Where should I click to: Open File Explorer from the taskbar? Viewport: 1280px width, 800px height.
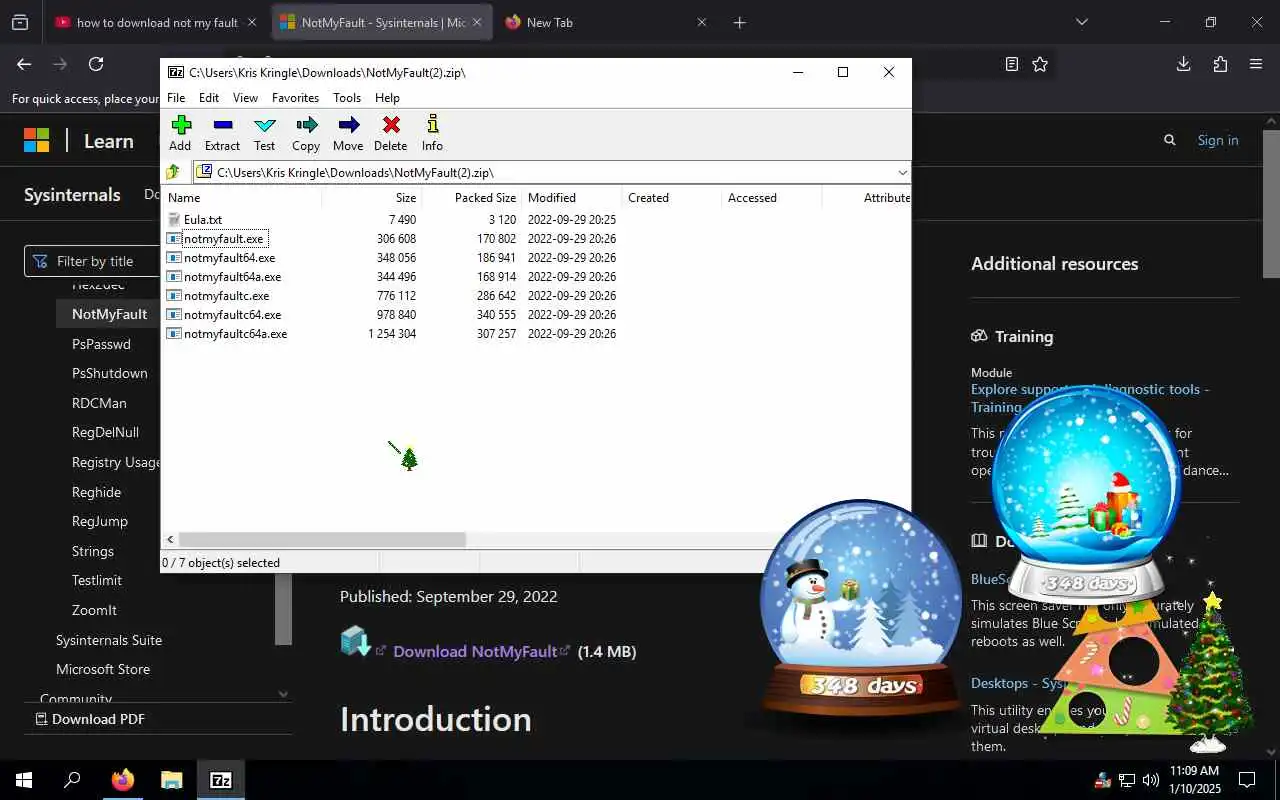tap(172, 780)
